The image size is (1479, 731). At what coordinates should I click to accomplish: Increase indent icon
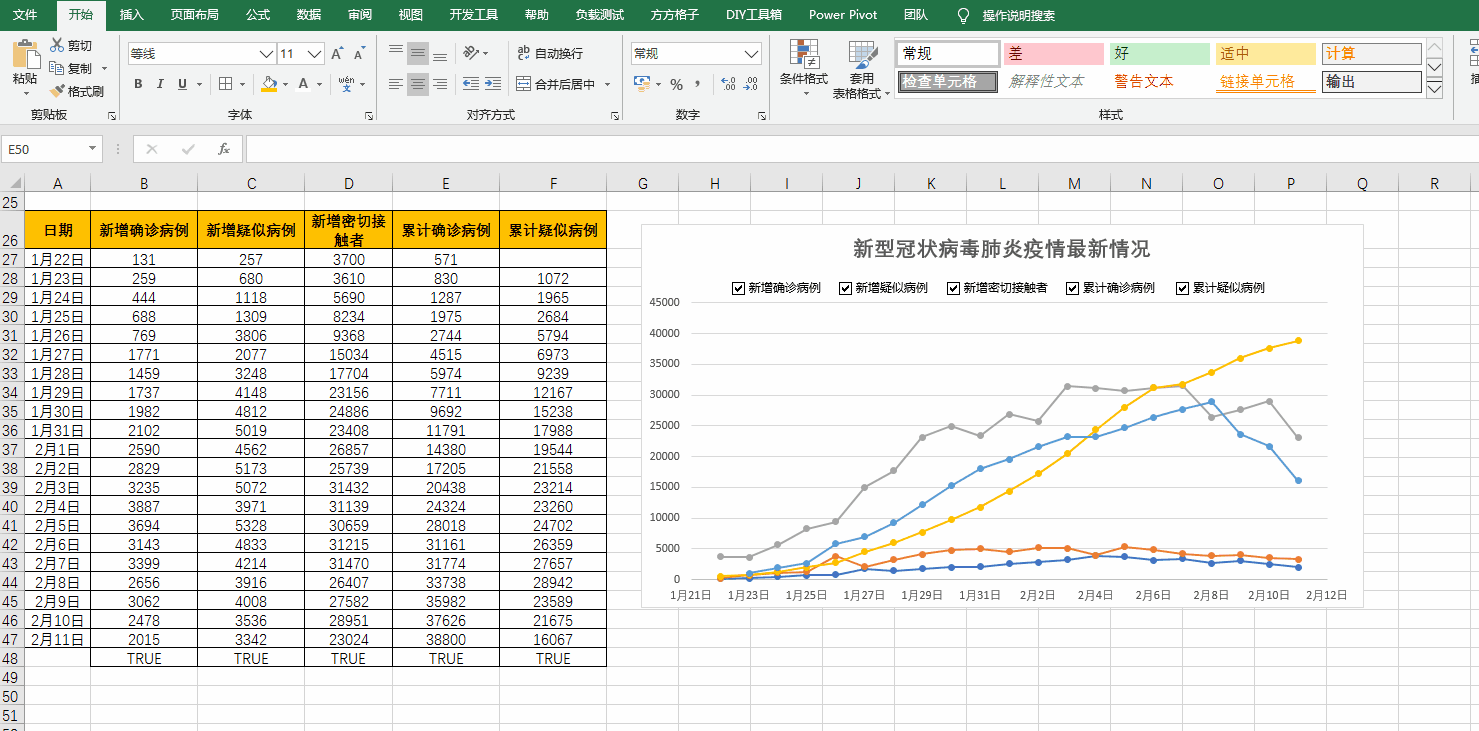(x=493, y=84)
